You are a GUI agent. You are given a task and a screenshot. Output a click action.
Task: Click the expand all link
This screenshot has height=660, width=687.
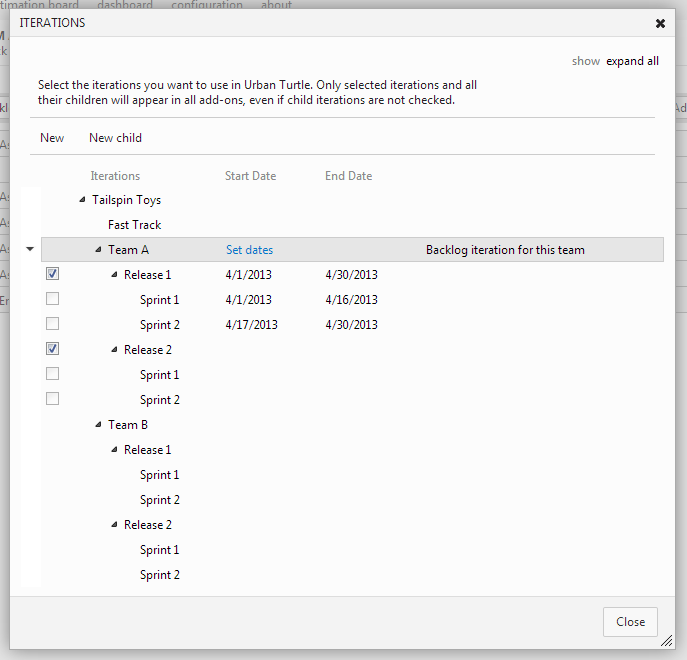pos(632,61)
